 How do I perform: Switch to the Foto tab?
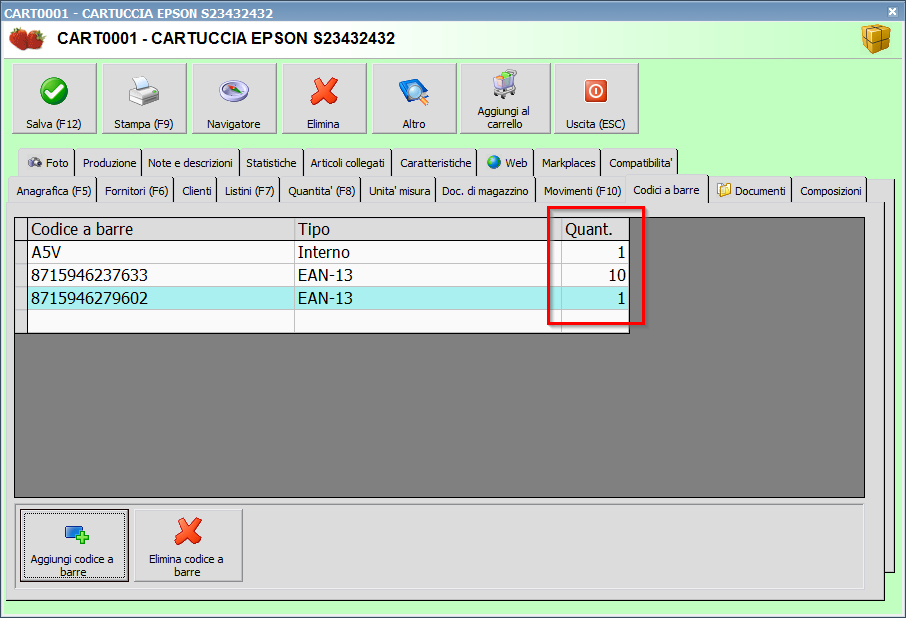(x=47, y=163)
